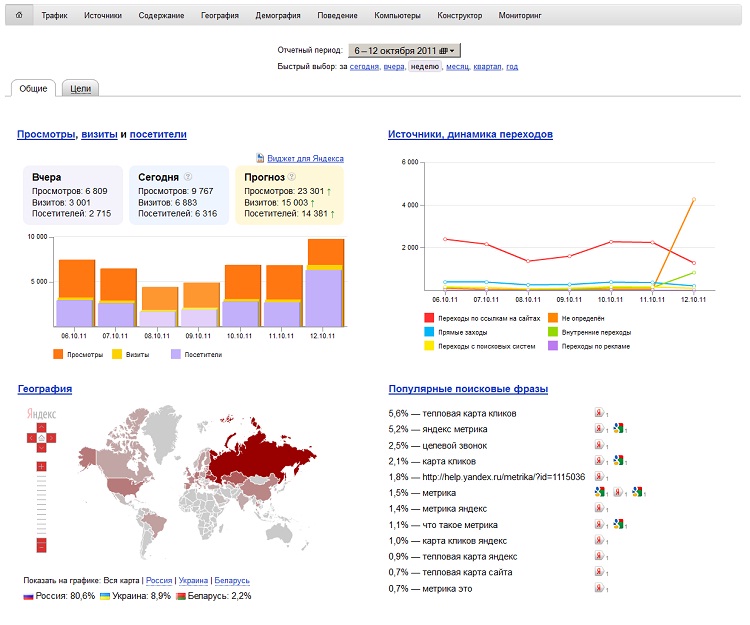Click the help icon next to Сегодня
The width and height of the screenshot is (750, 625).
pos(188,177)
